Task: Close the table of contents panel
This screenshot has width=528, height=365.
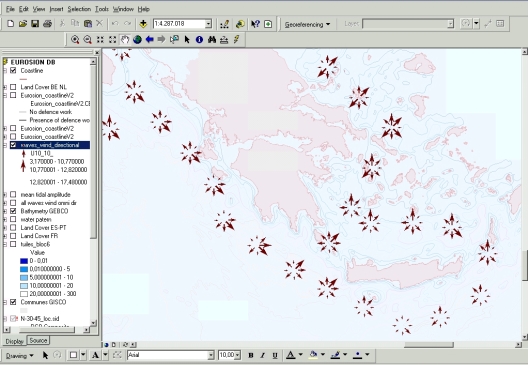Action: (x=97, y=53)
